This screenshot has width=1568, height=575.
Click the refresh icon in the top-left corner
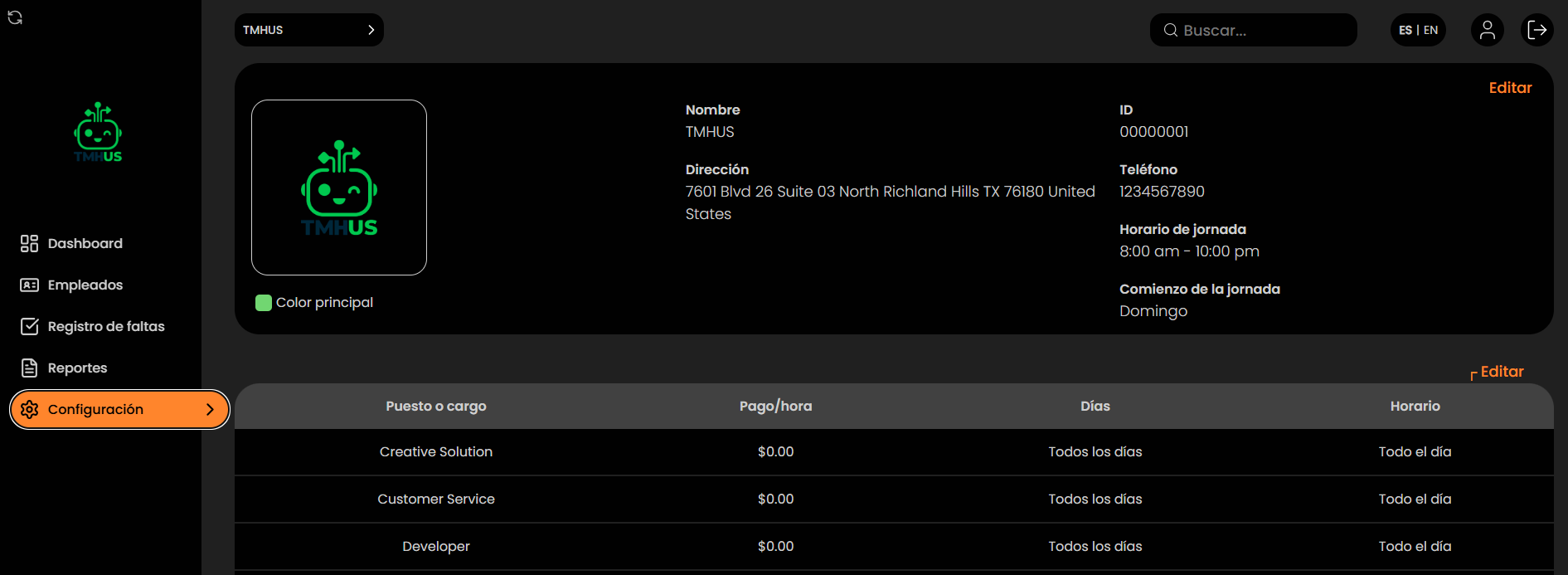(15, 17)
